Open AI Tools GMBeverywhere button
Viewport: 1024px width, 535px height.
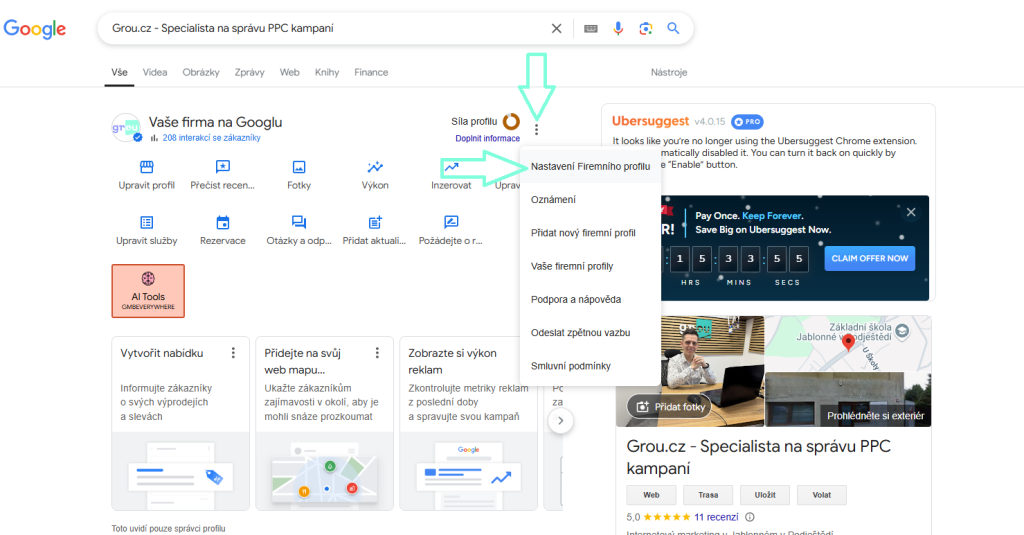[x=148, y=291]
